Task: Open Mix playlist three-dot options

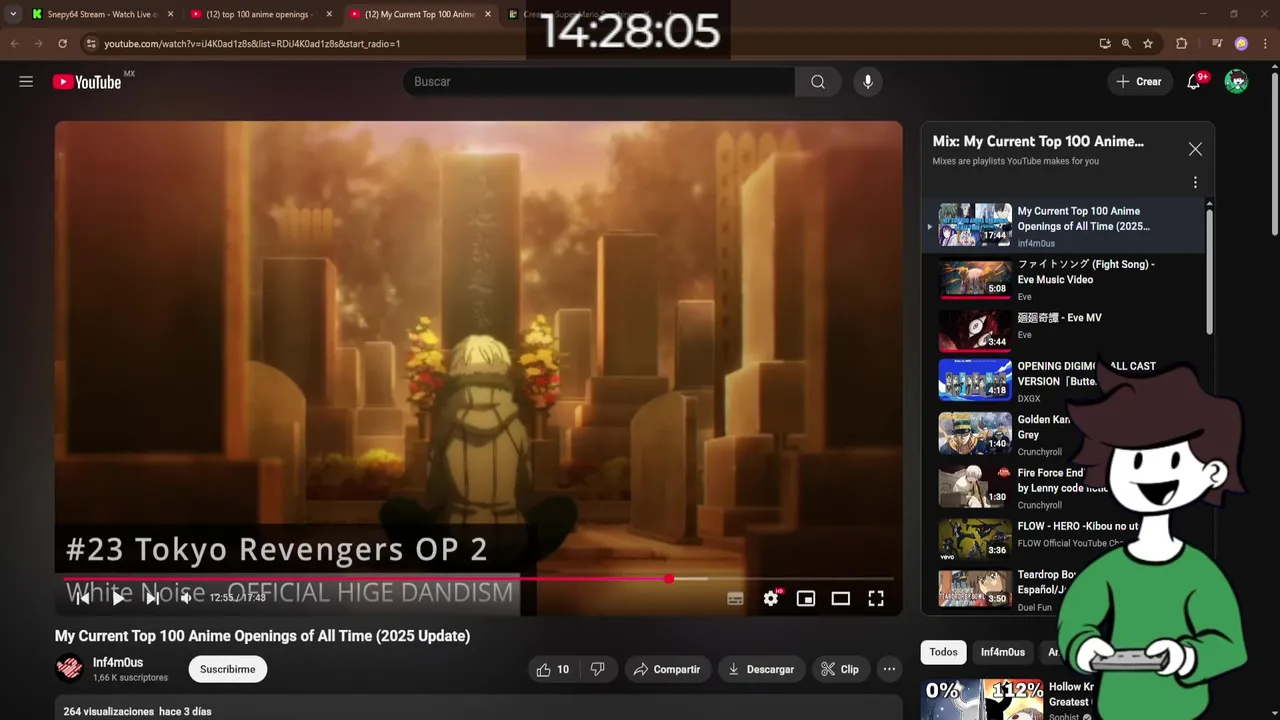Action: coord(1195,183)
